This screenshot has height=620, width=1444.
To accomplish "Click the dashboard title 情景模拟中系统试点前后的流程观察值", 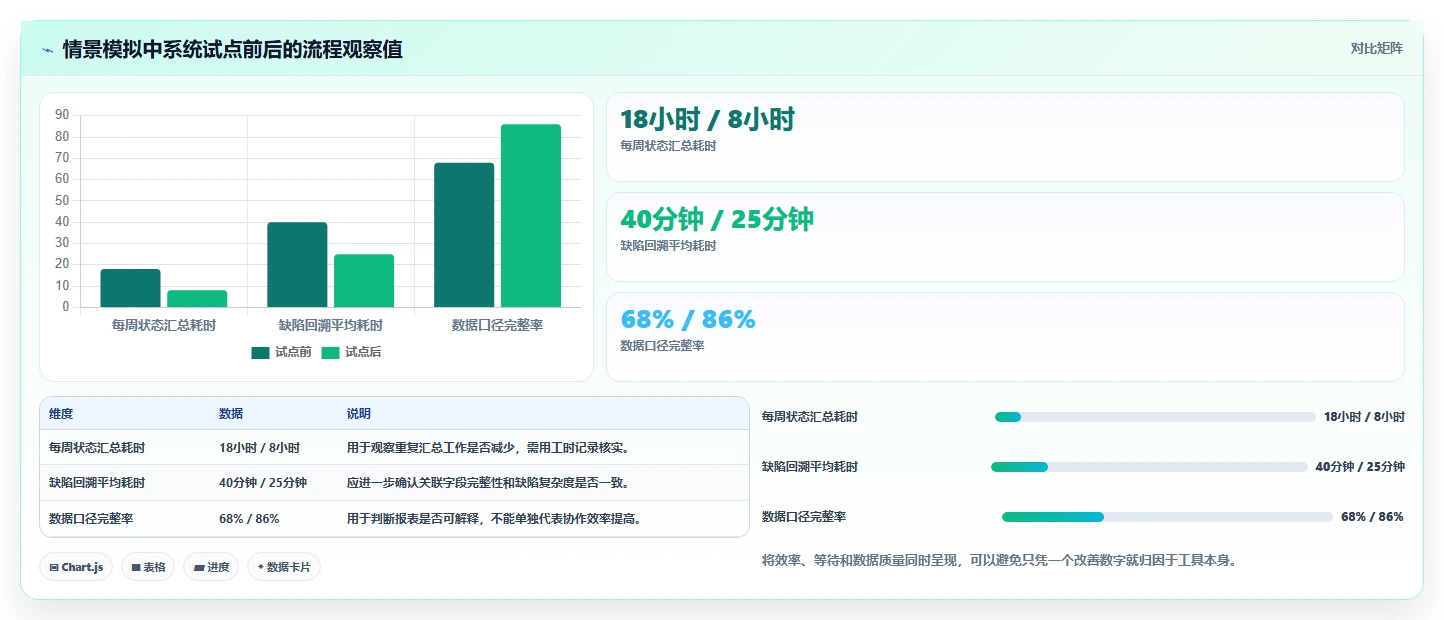I will pos(233,50).
